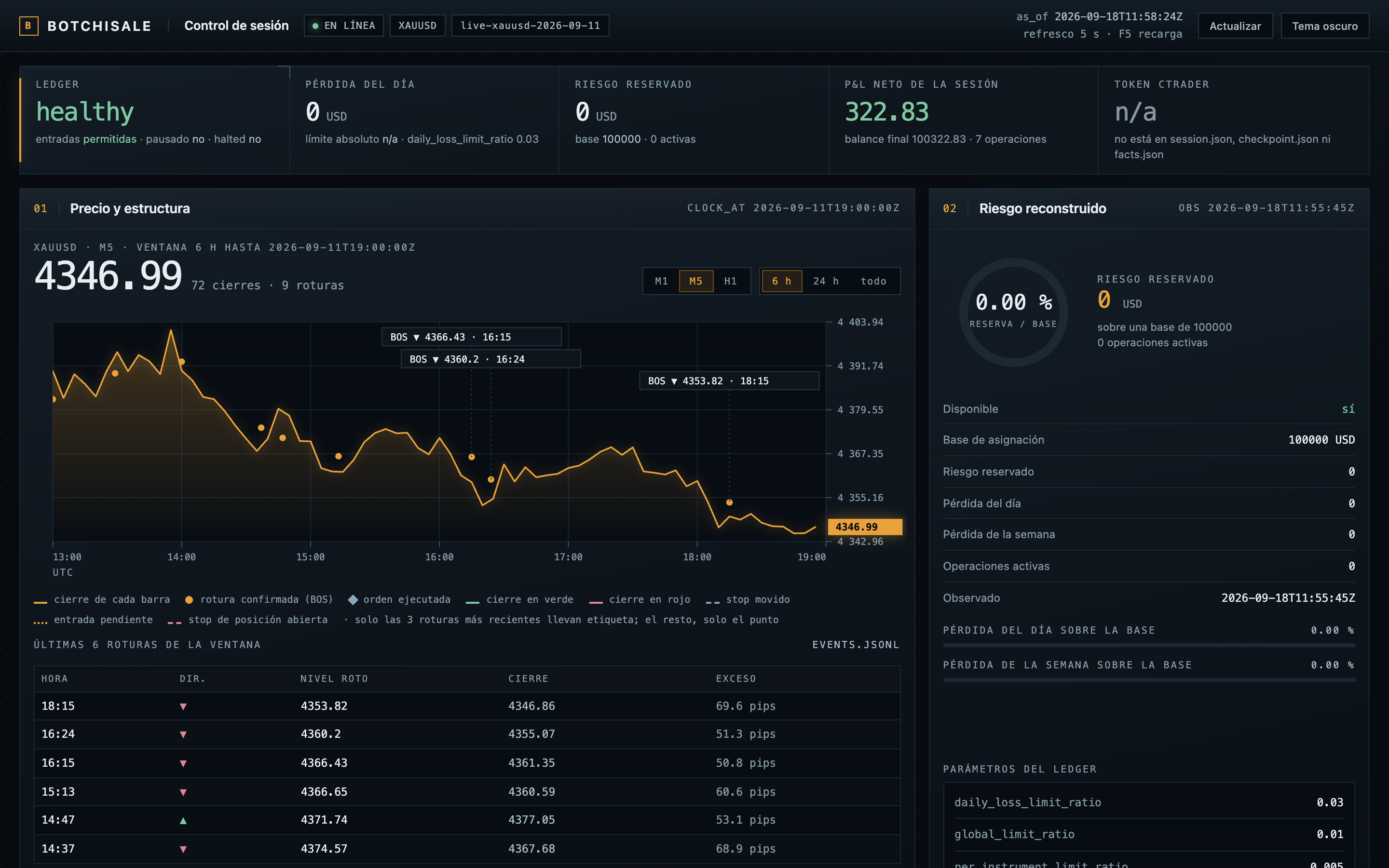This screenshot has height=868, width=1389.
Task: Click the live-xauusd-2026-09-11 session chip
Action: 531,26
